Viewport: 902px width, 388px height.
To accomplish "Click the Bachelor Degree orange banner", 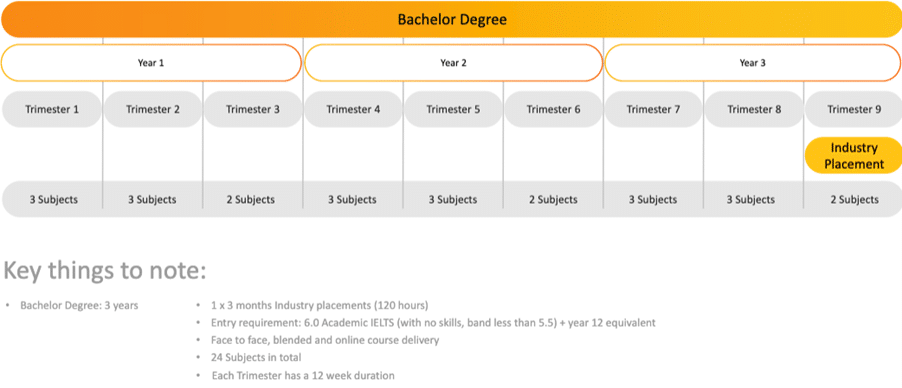I will pyautogui.click(x=452, y=20).
